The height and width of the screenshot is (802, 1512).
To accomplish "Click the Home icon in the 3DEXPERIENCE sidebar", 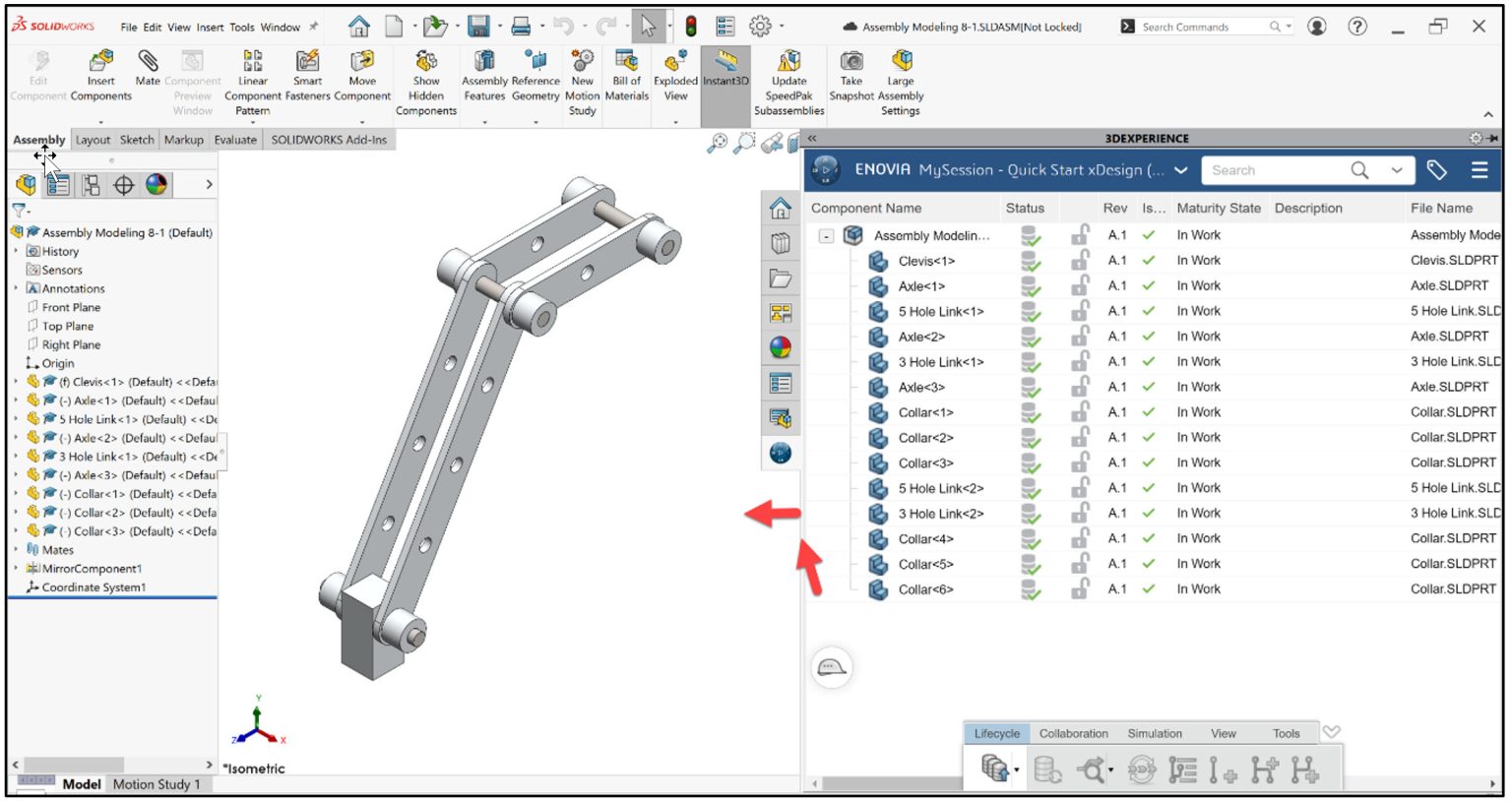I will [780, 208].
